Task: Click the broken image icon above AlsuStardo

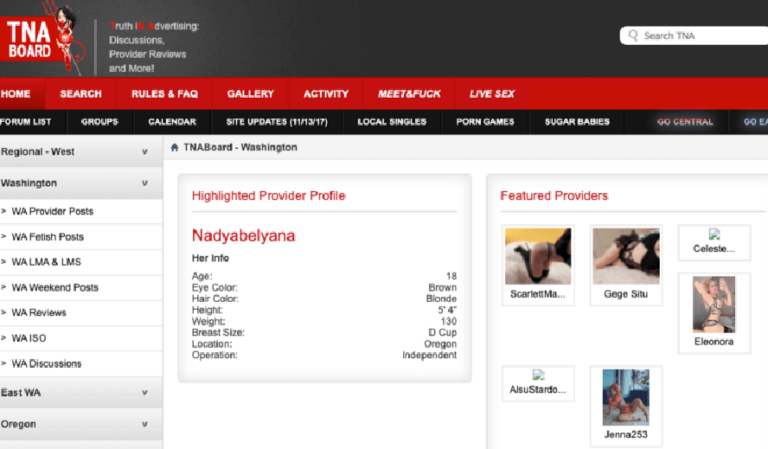Action: (x=538, y=375)
